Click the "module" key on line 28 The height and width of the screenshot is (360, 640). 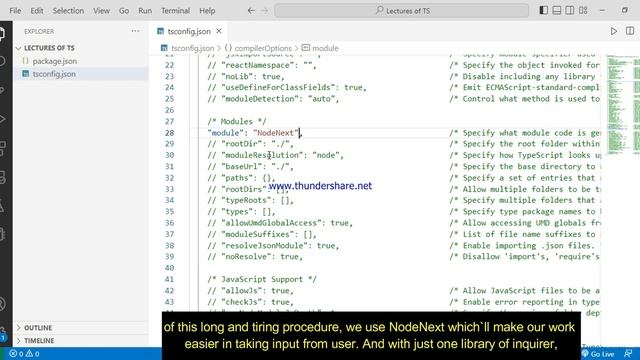click(225, 133)
